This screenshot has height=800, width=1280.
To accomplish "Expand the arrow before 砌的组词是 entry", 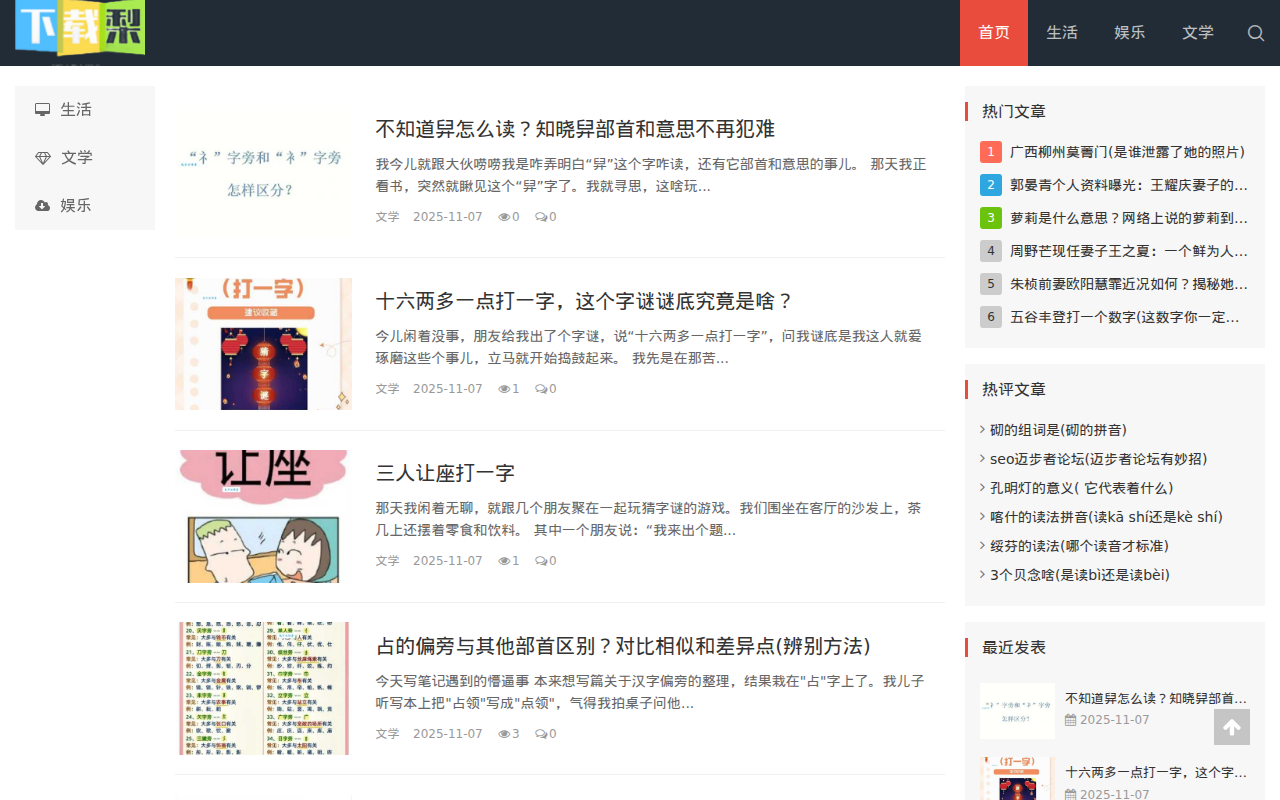I will point(982,429).
